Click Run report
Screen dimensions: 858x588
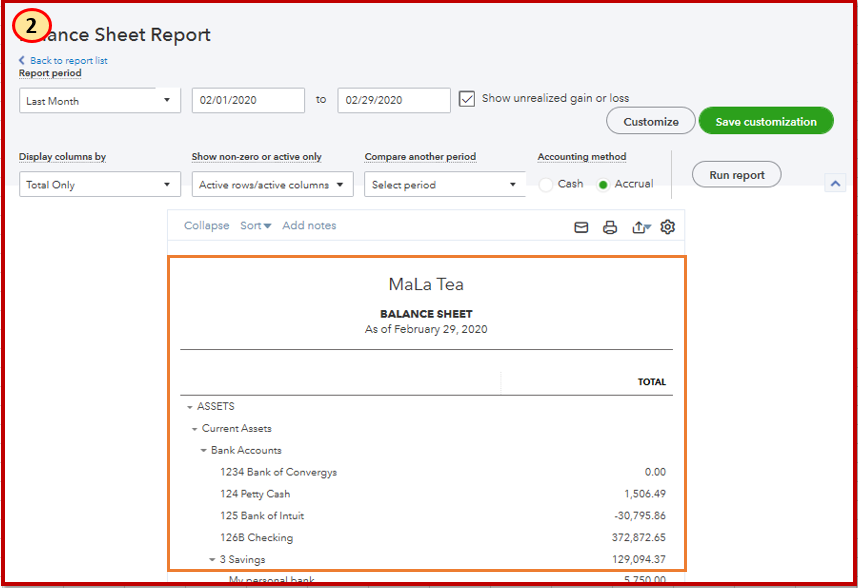tap(737, 174)
